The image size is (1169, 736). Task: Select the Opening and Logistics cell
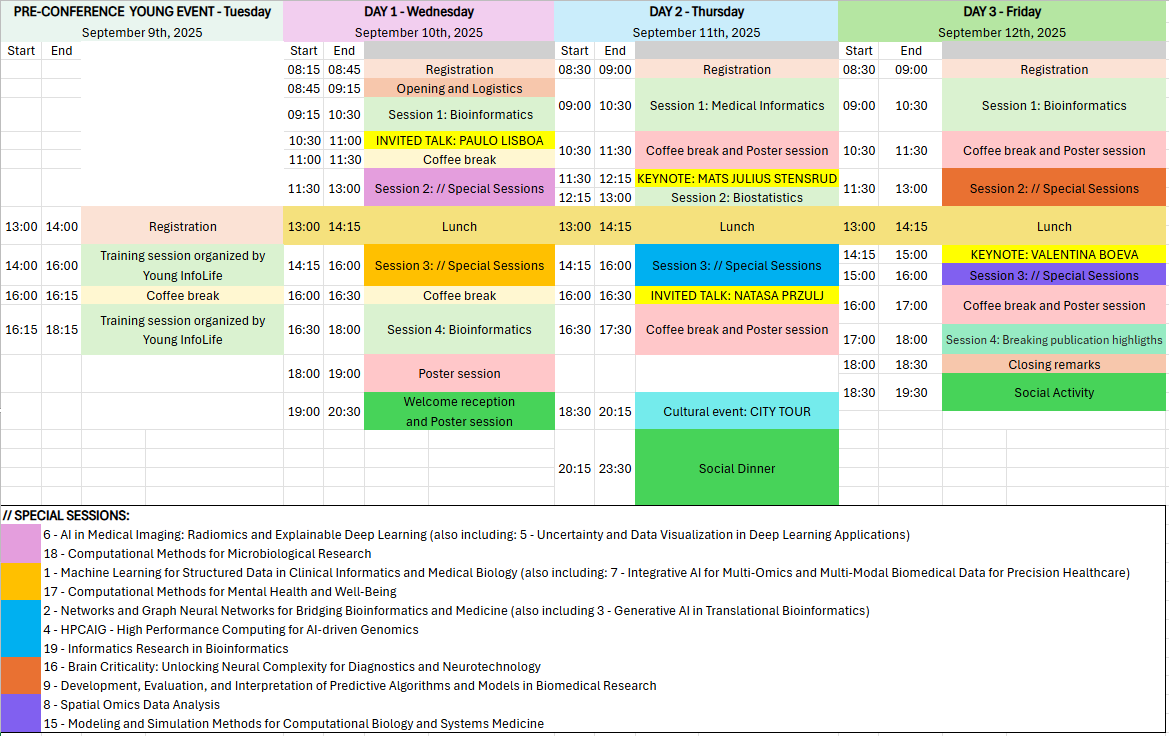click(x=459, y=89)
